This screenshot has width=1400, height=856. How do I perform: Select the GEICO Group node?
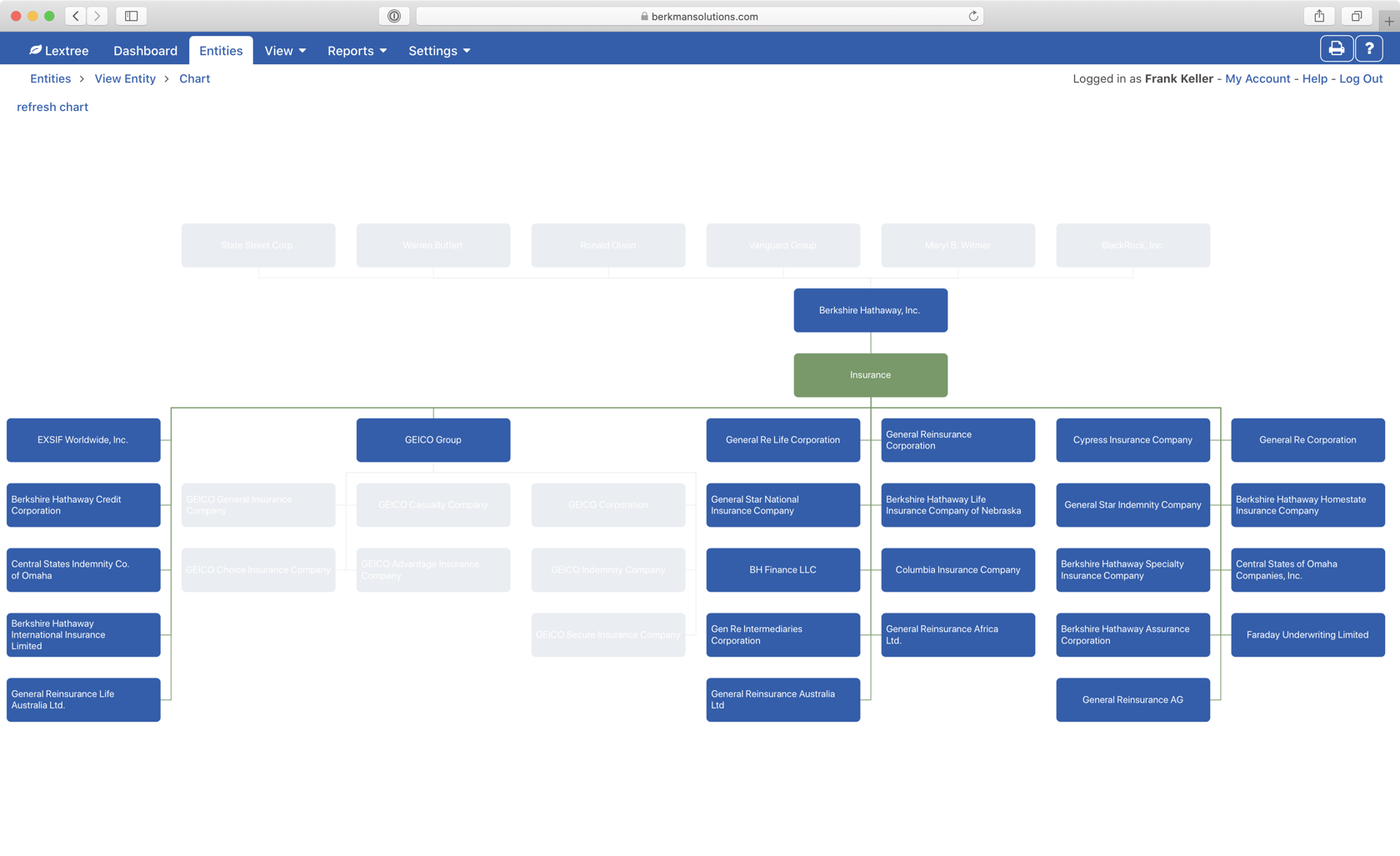(433, 440)
